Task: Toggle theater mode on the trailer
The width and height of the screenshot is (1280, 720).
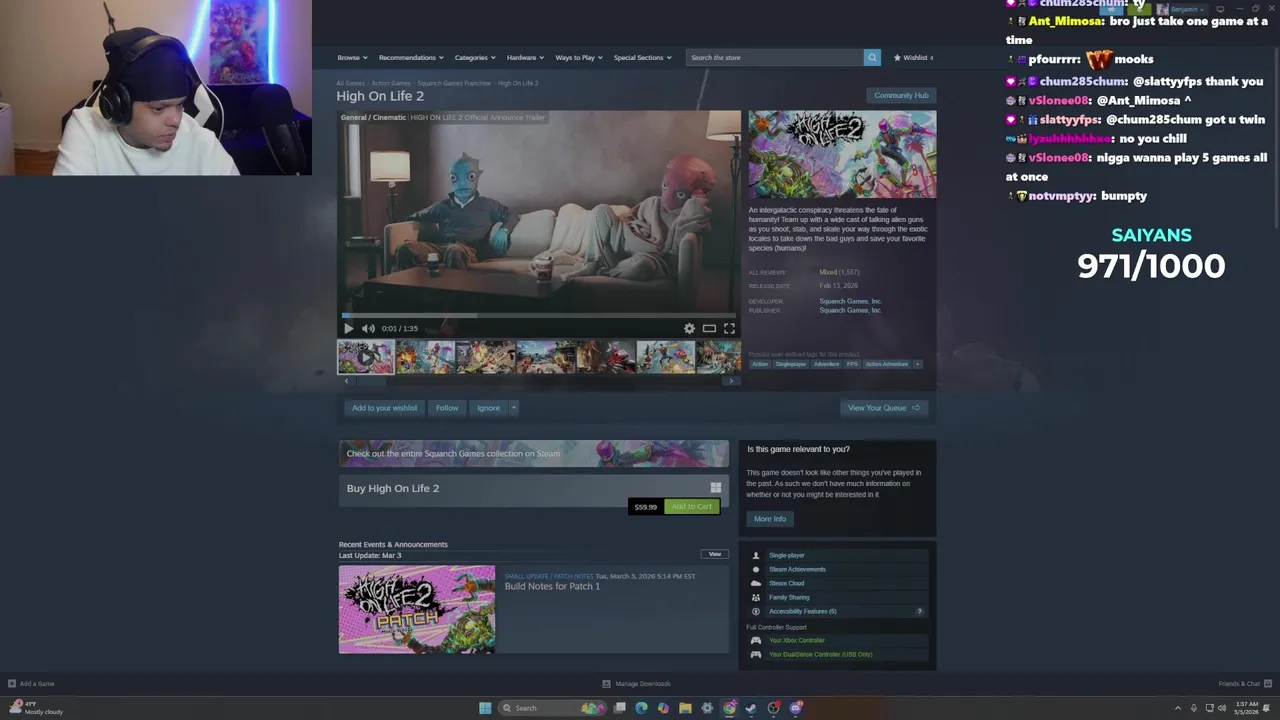Action: 709,328
